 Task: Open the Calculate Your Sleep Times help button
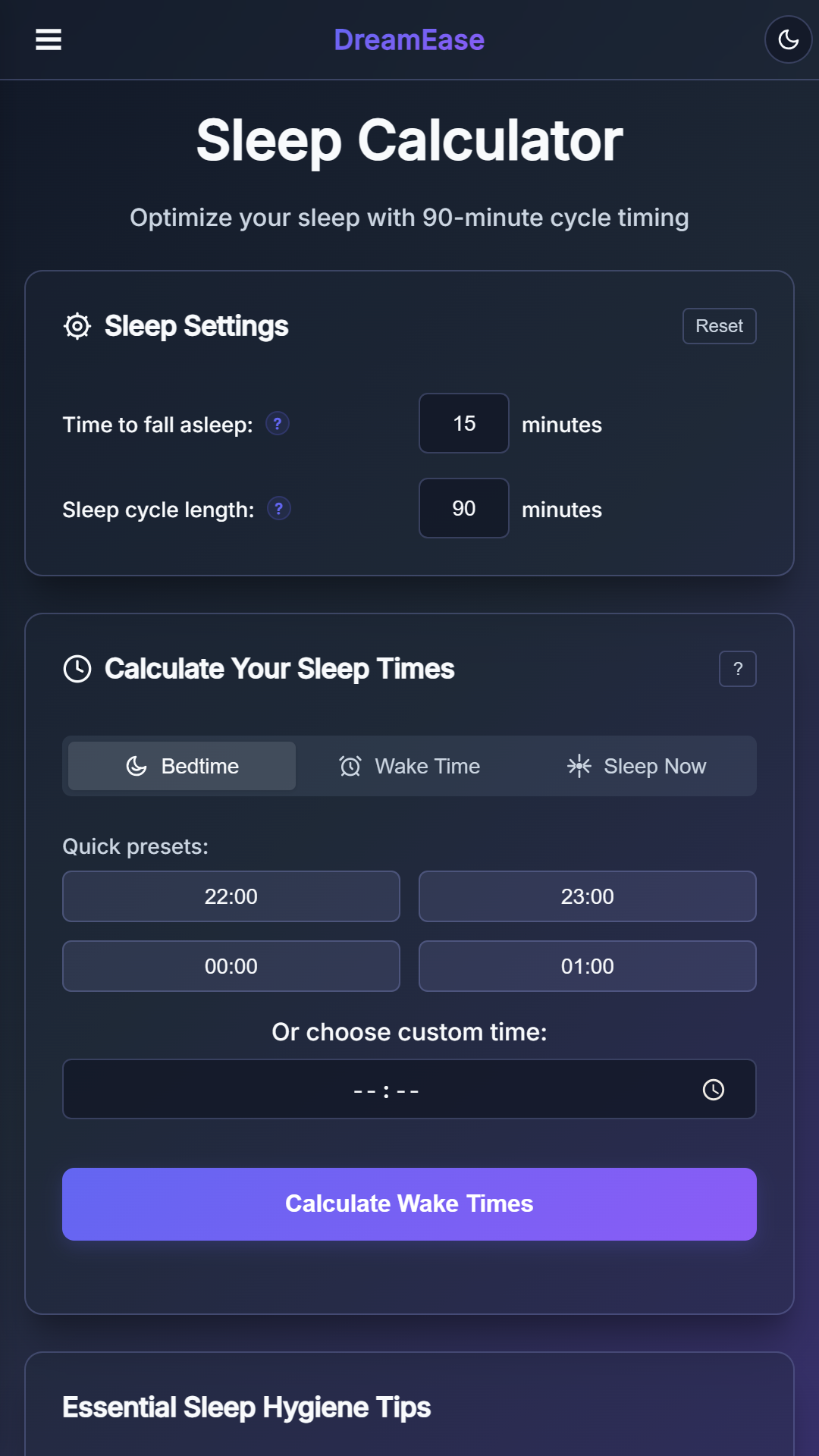pyautogui.click(x=738, y=669)
